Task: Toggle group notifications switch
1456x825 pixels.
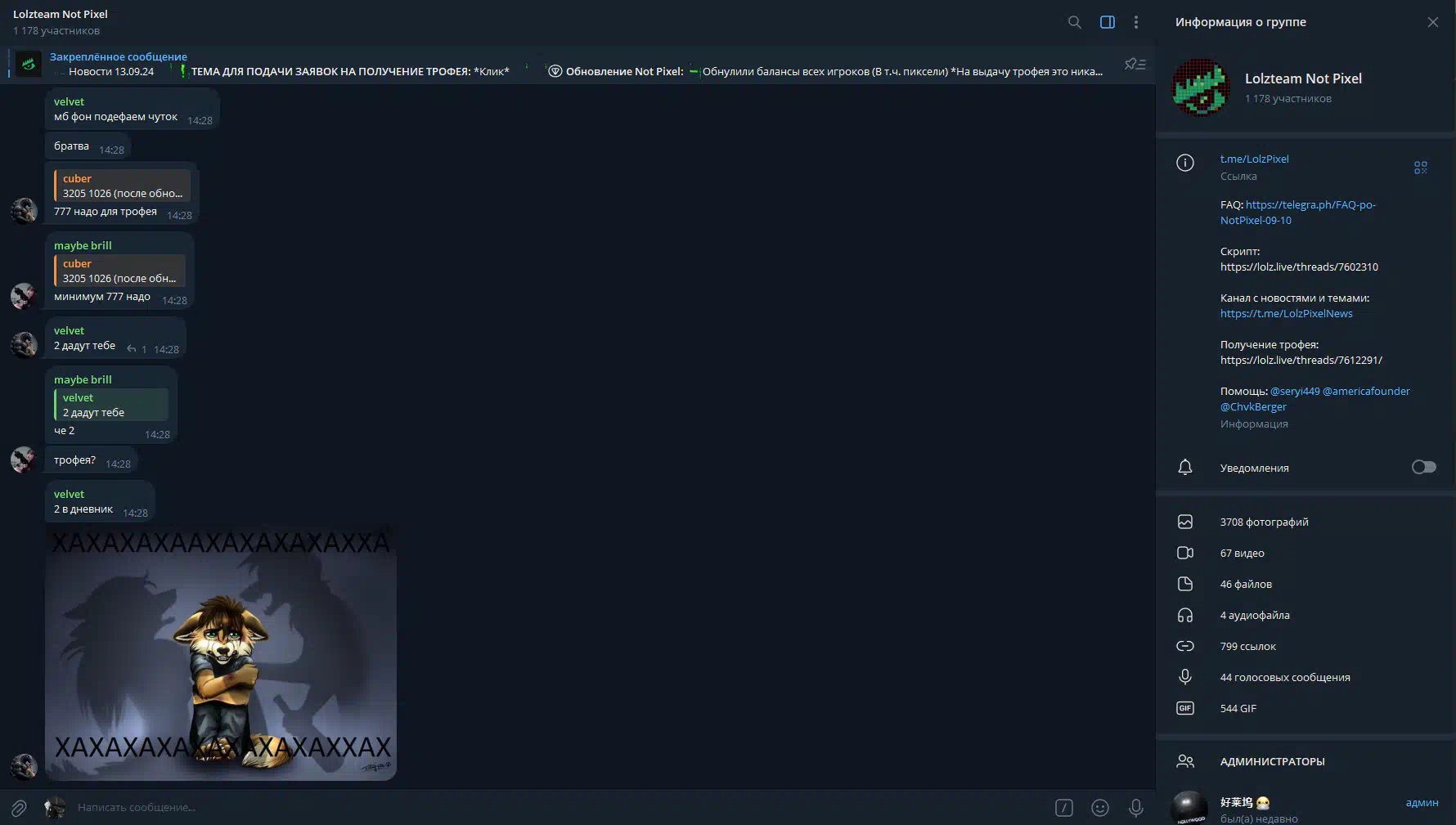Action: [x=1424, y=467]
